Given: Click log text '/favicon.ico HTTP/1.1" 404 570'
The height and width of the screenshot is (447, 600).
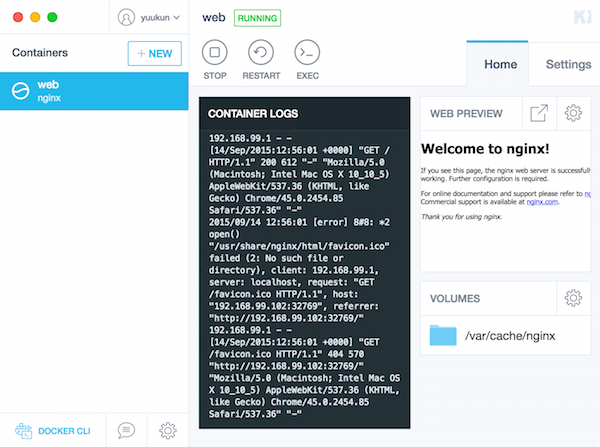Looking at the screenshot, I should pos(286,354).
